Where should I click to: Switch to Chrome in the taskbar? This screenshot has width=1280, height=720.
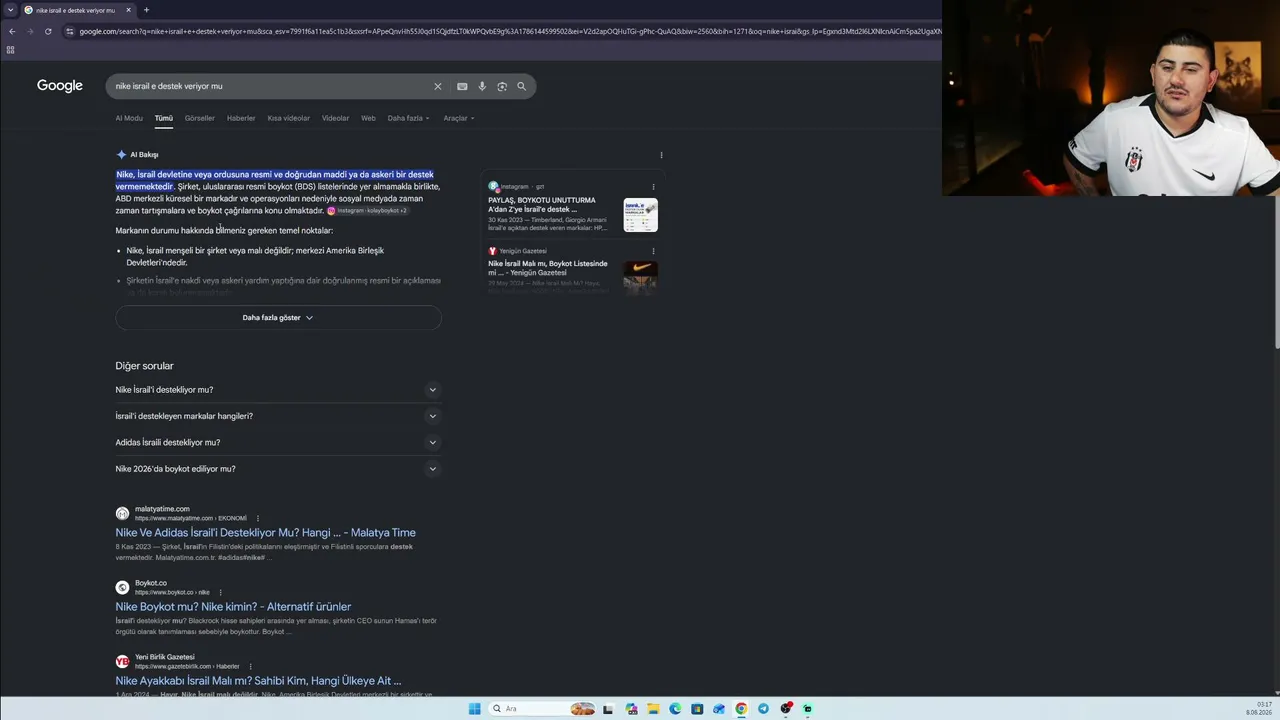pos(741,709)
